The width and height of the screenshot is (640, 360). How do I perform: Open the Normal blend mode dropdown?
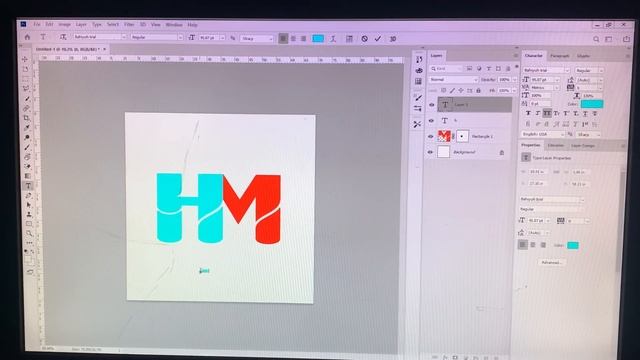coord(453,80)
